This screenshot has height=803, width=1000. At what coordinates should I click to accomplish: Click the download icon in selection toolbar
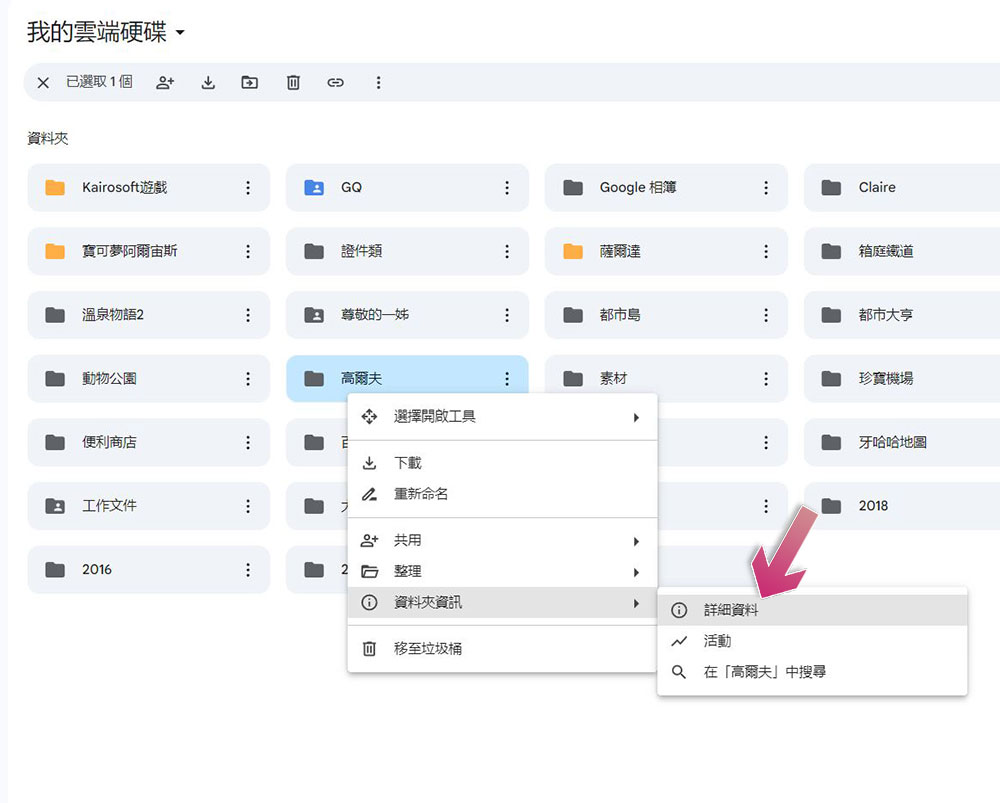(x=208, y=82)
